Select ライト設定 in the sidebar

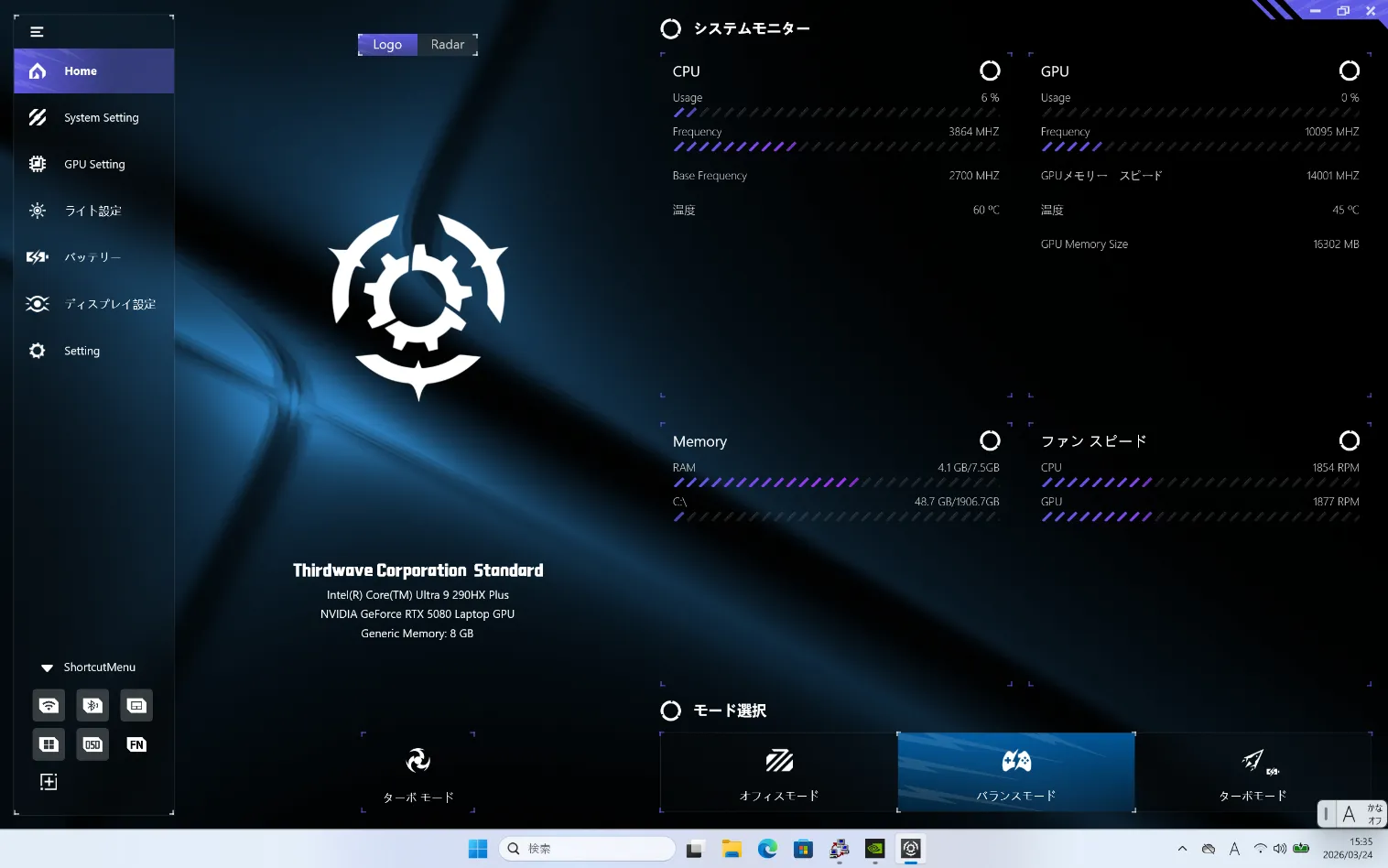click(92, 211)
